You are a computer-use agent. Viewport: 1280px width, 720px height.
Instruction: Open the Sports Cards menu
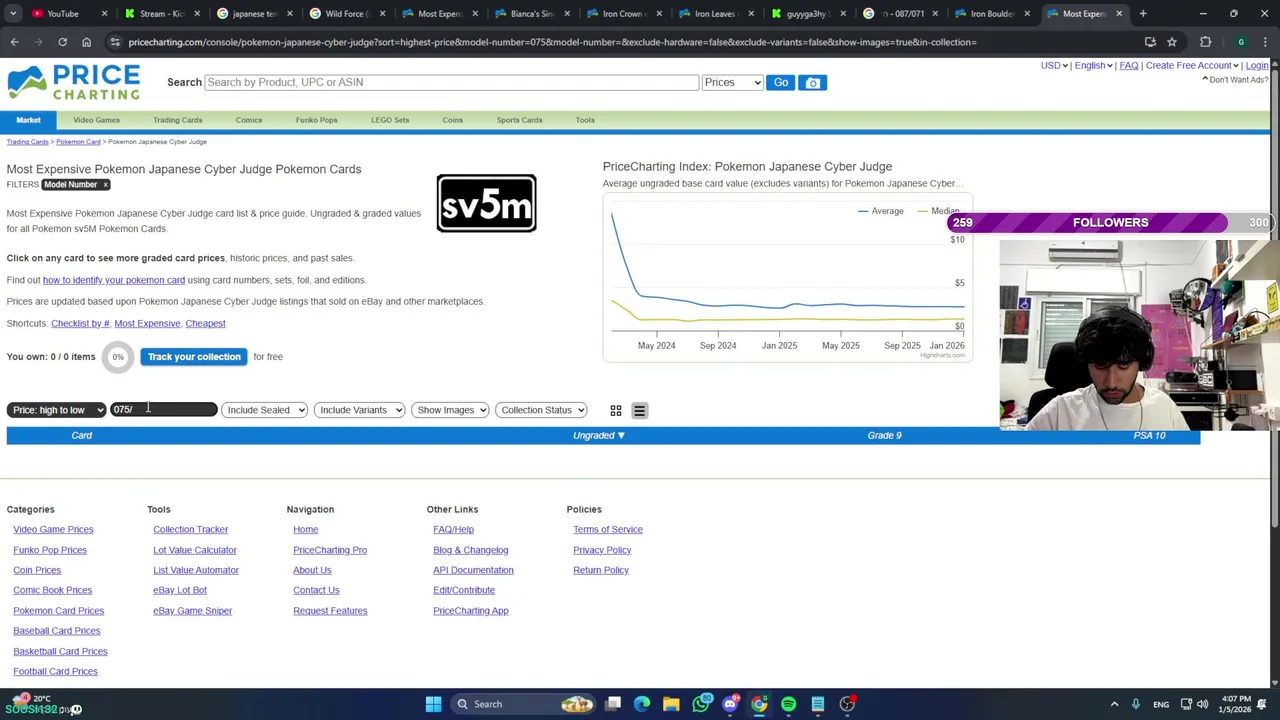click(x=519, y=120)
